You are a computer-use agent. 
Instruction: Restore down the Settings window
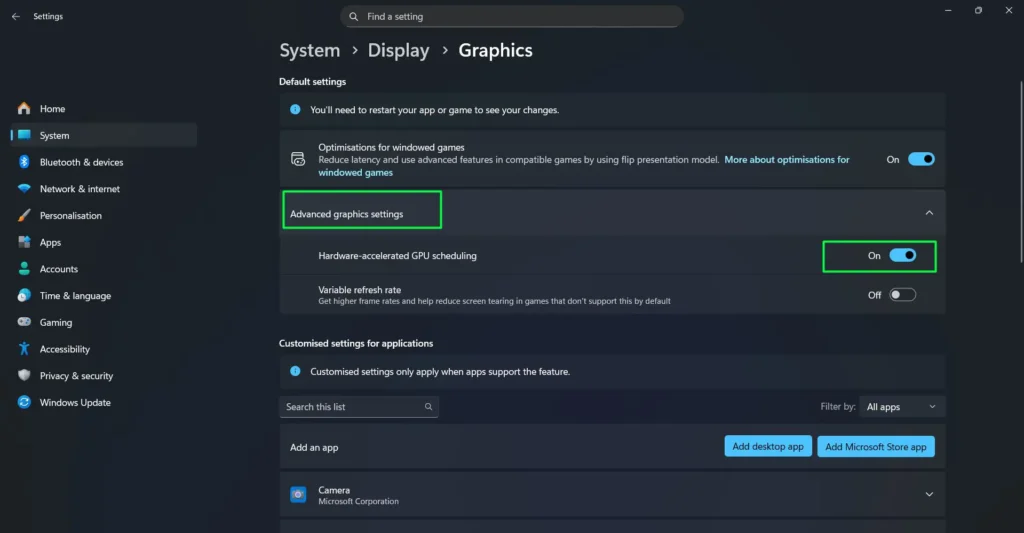[x=978, y=10]
